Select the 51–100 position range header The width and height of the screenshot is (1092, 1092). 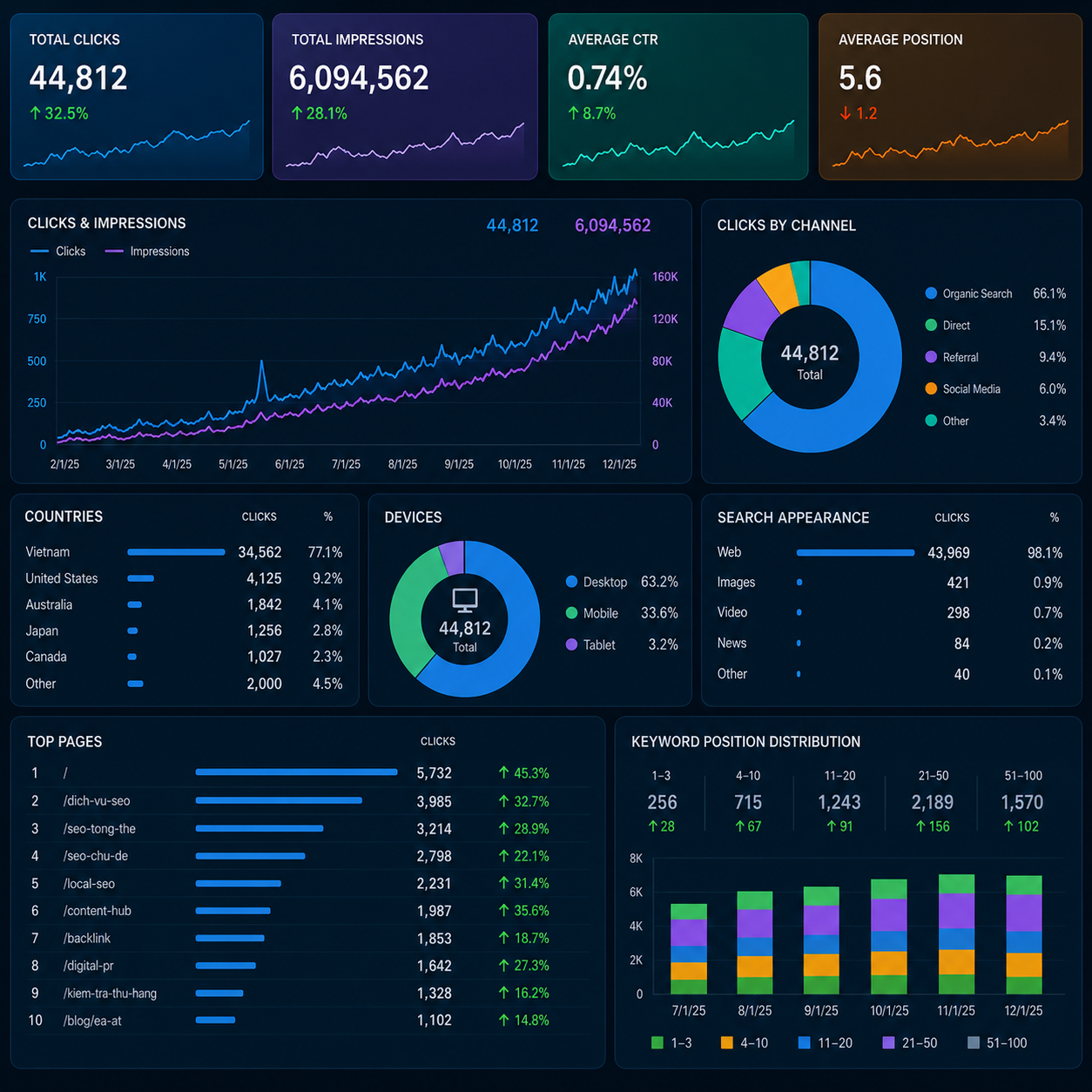(x=1023, y=775)
